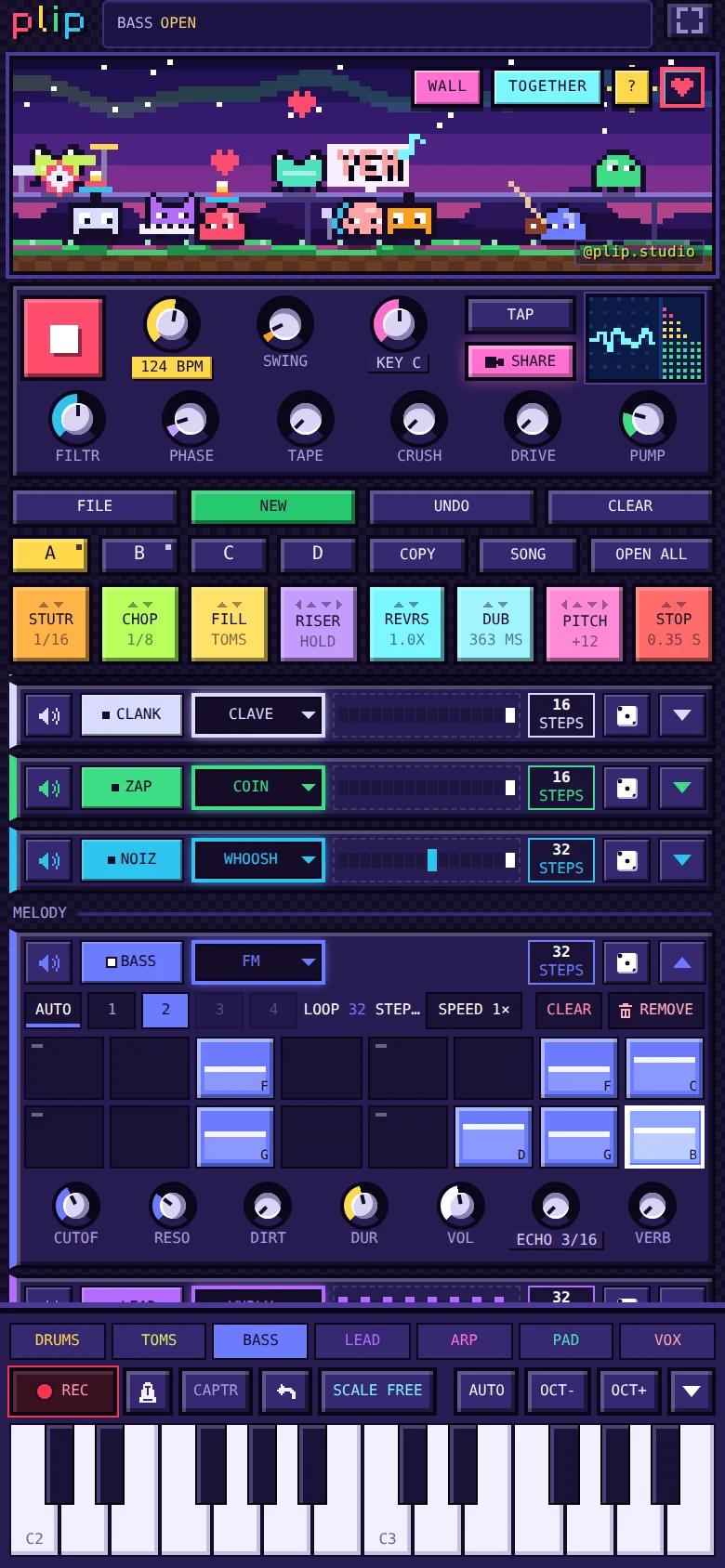Trigger the REVRS 1.0X effect pad
This screenshot has height=1568, width=725.
point(407,624)
